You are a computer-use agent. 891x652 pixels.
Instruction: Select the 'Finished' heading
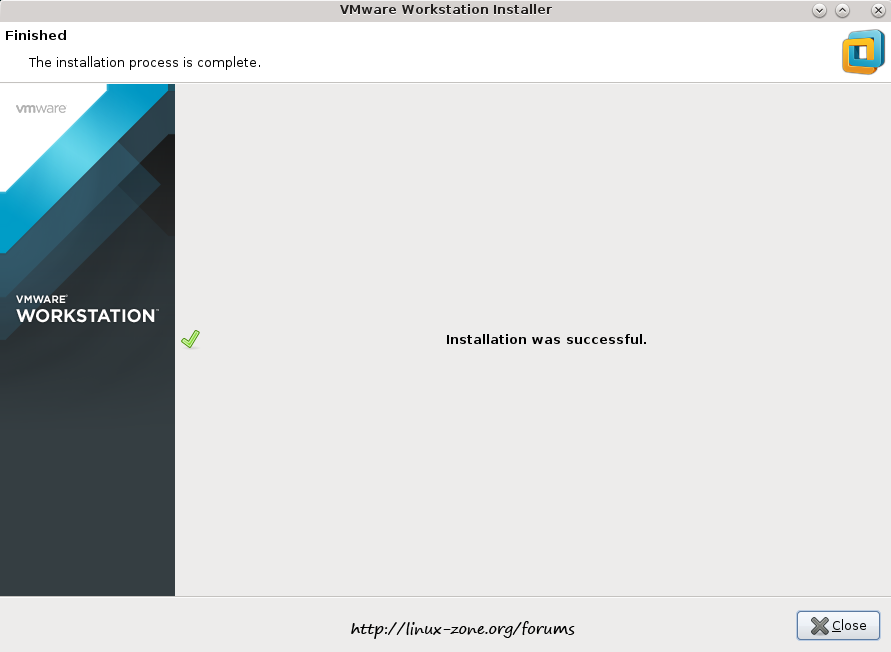(x=36, y=36)
